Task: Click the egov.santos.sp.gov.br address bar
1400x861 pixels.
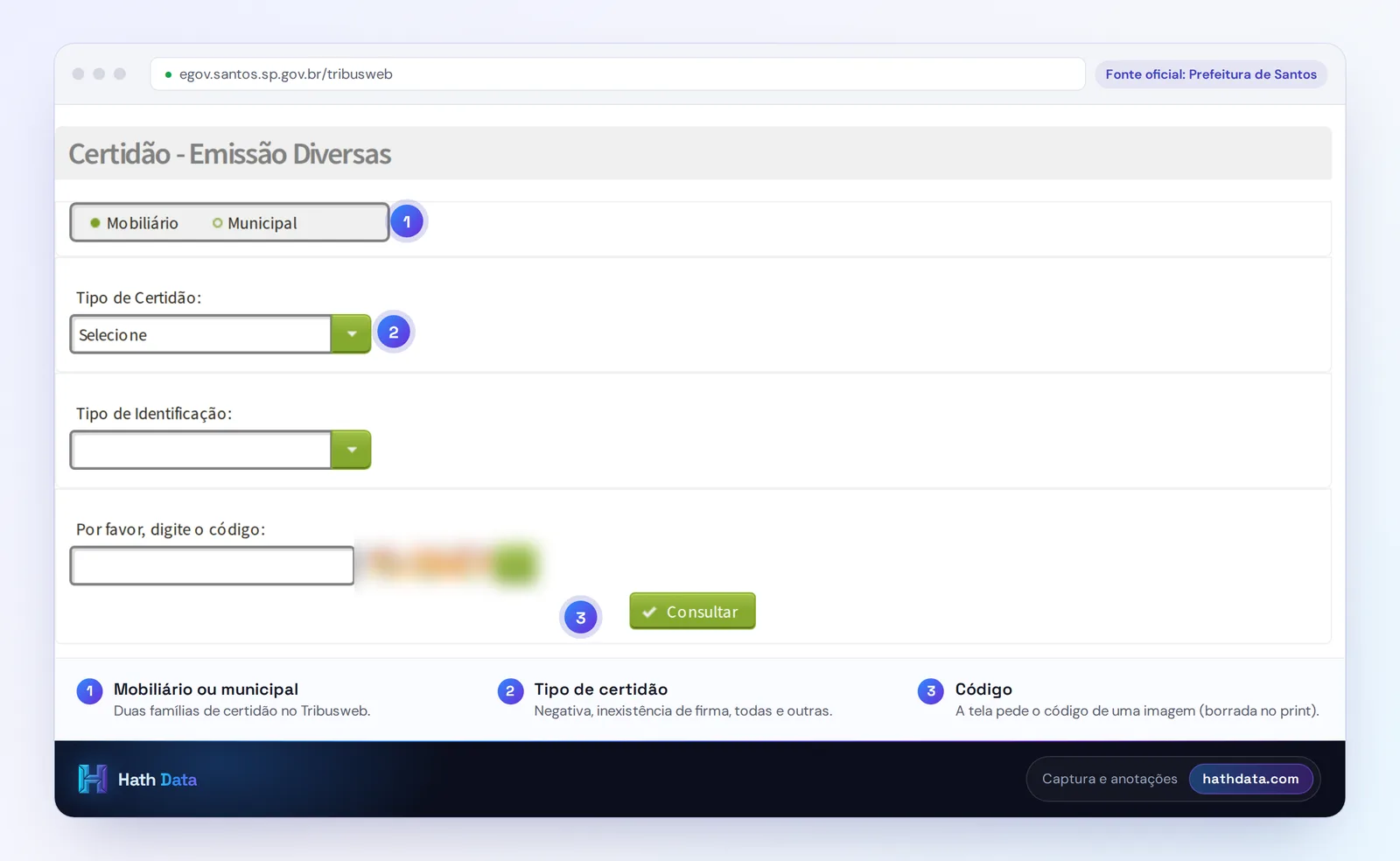Action: pos(618,74)
